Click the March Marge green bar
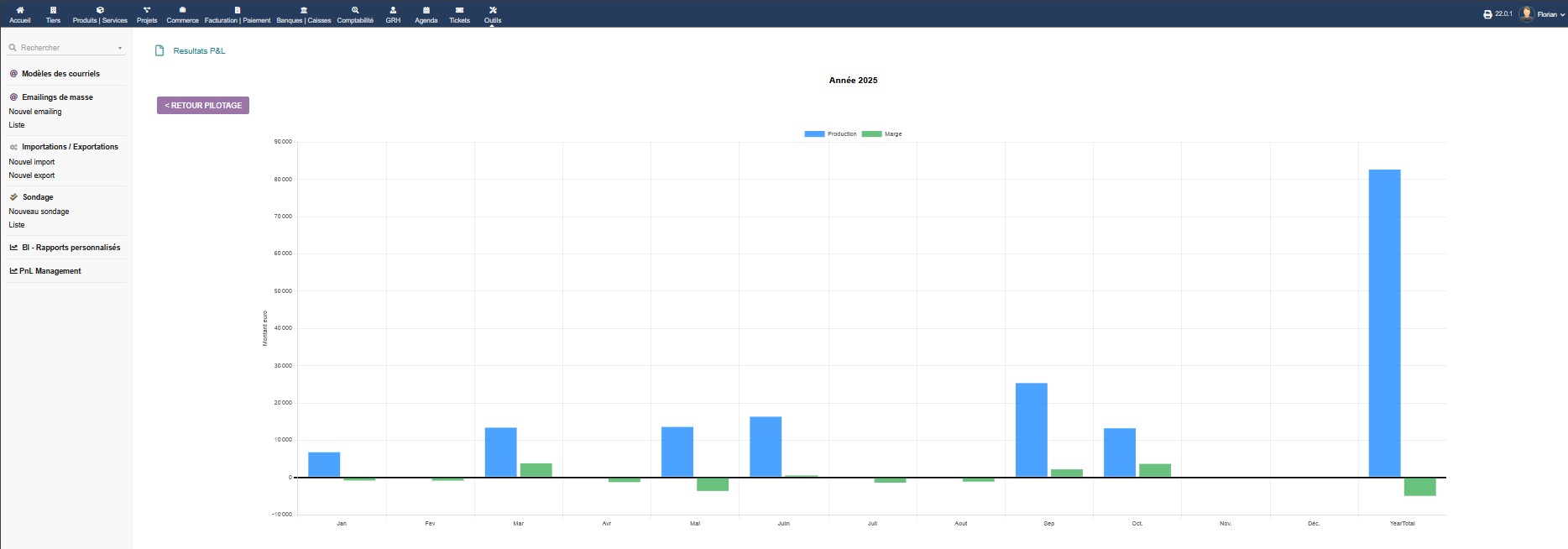Image resolution: width=1568 pixels, height=549 pixels. [536, 470]
